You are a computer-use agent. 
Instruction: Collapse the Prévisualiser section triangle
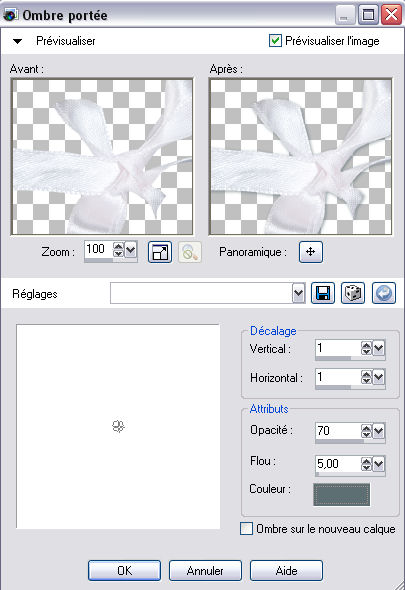17,41
